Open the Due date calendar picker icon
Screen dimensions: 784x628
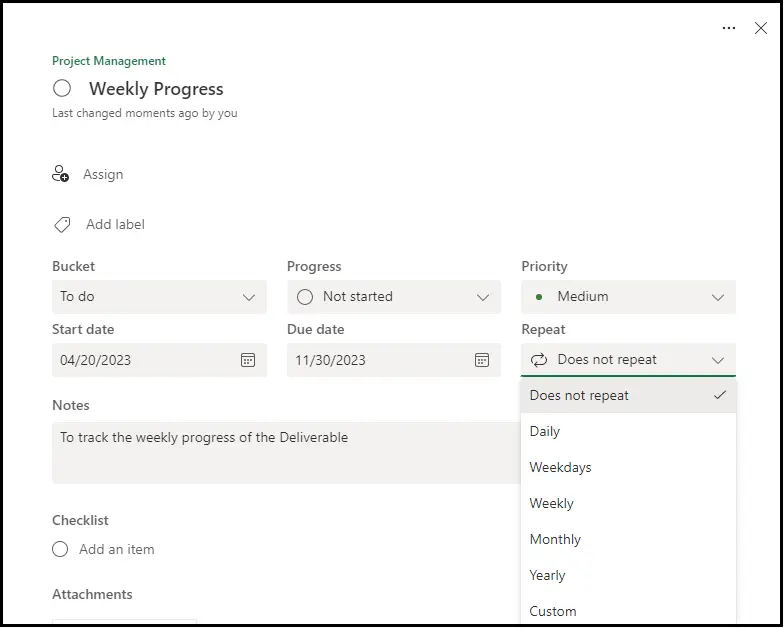click(482, 360)
